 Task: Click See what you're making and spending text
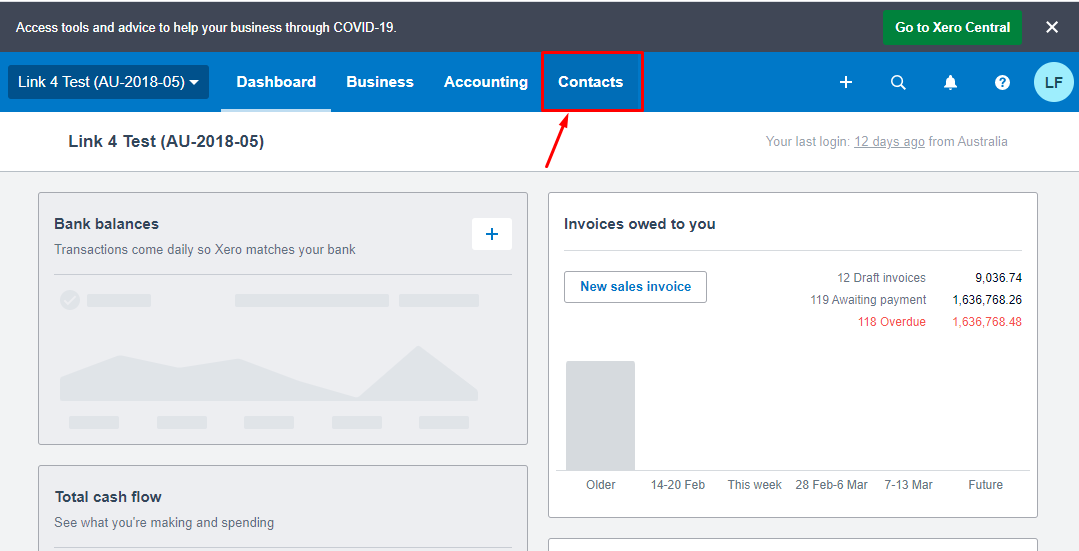(164, 523)
